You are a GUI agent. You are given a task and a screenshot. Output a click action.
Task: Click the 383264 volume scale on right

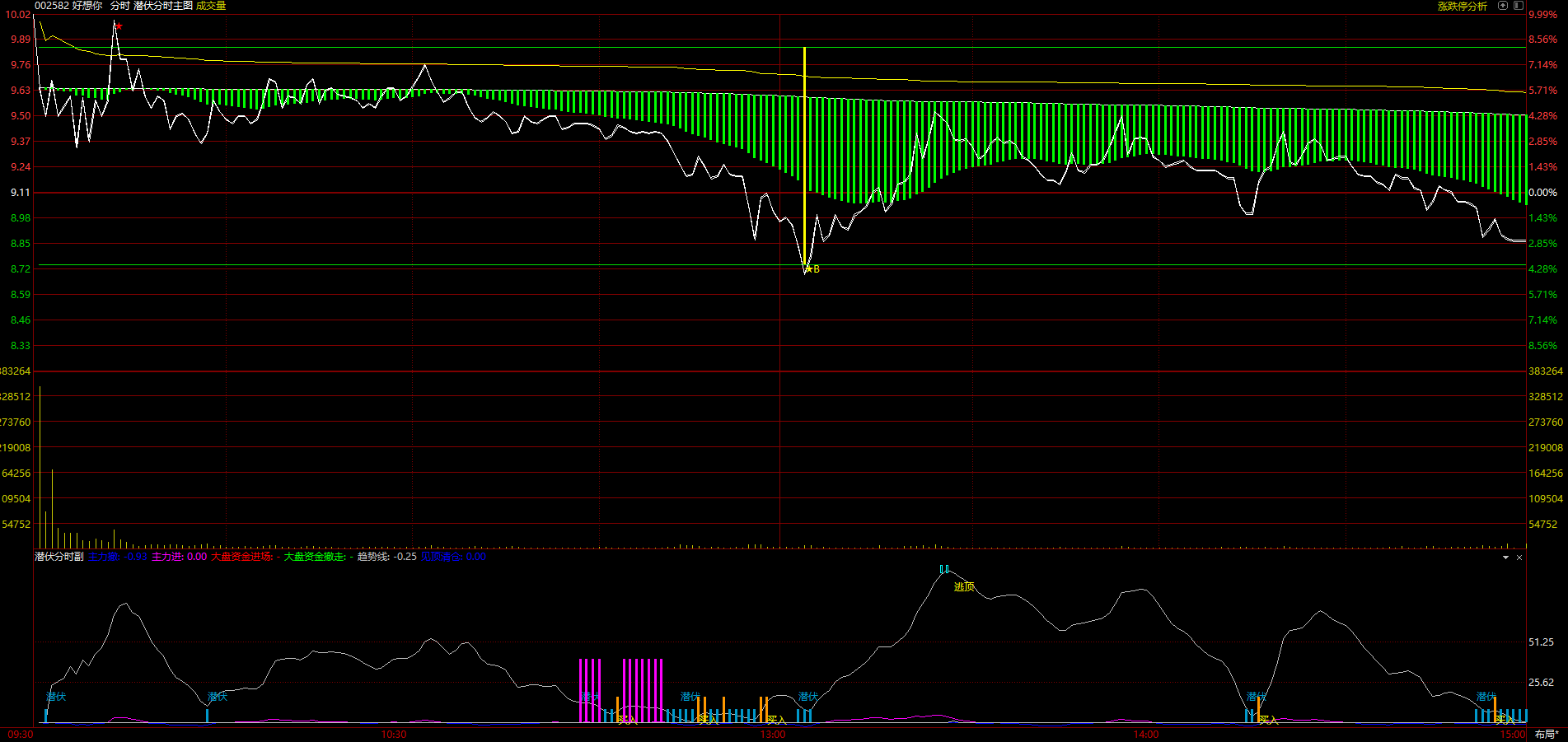[x=1546, y=371]
